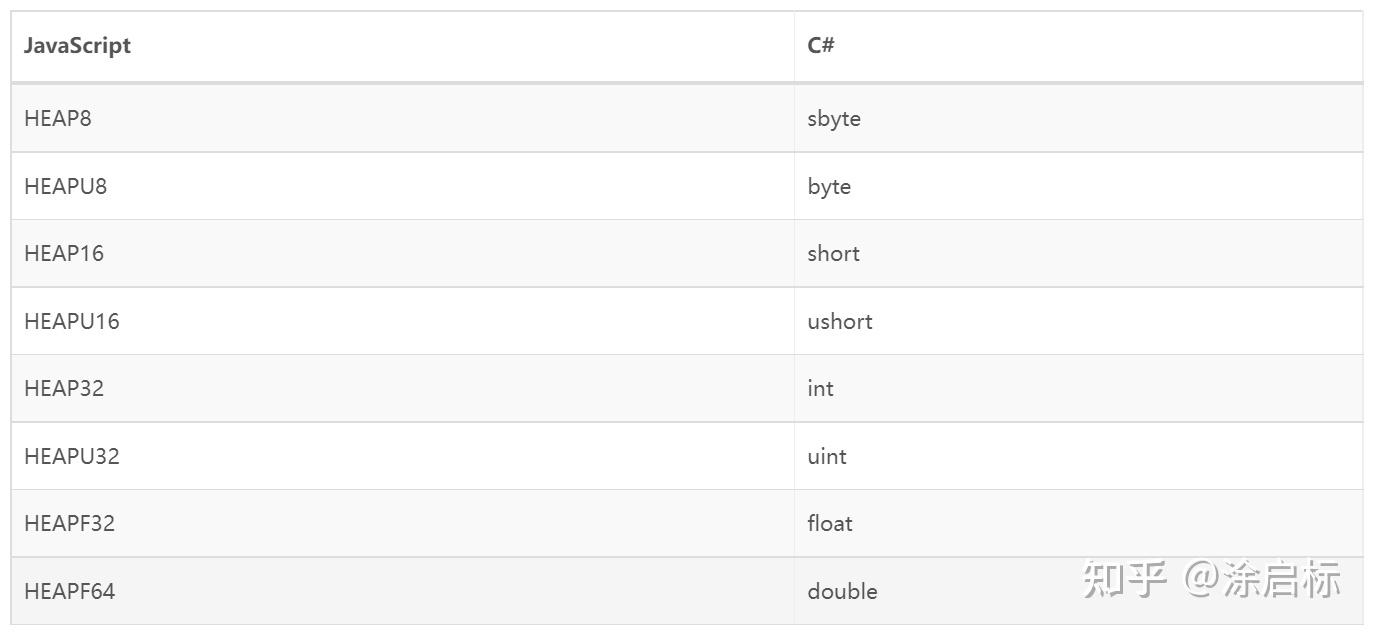Viewport: 1376px width, 637px height.
Task: Select the HEAP16 entry
Action: 64,253
